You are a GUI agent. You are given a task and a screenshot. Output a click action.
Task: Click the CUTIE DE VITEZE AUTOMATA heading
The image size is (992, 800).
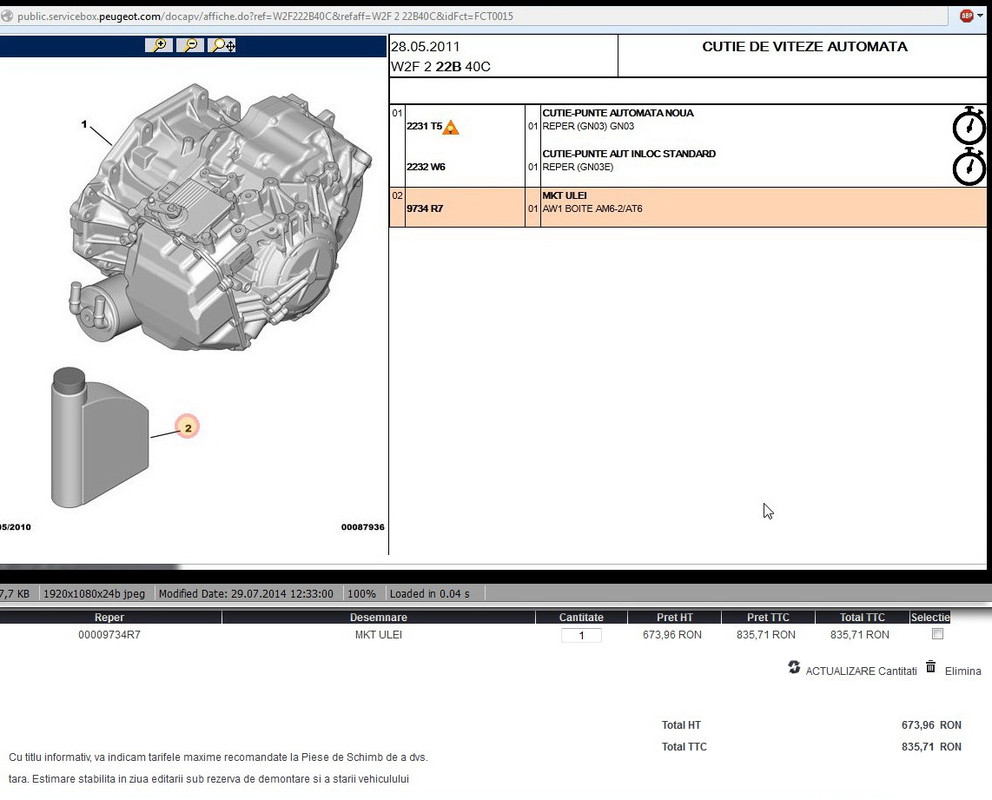coord(805,46)
